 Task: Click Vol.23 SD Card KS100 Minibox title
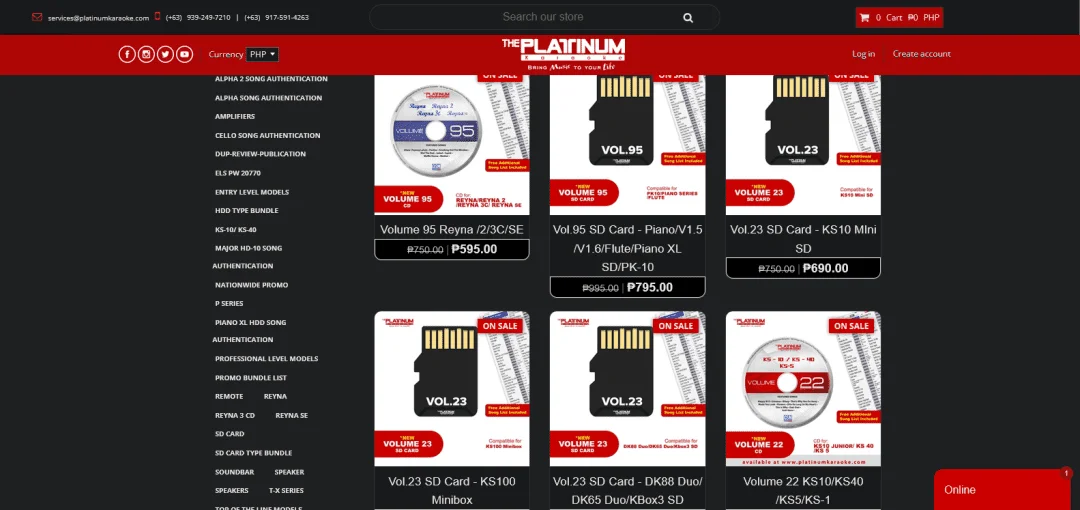[x=452, y=490]
